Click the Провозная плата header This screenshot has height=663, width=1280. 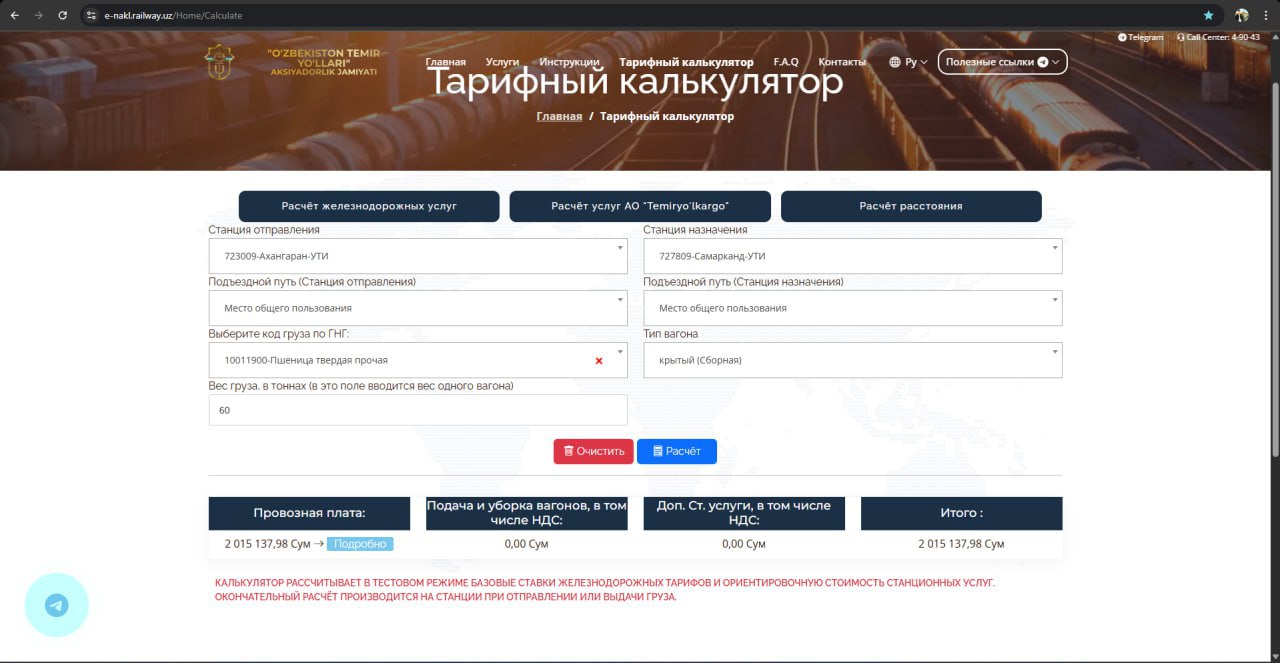[309, 513]
